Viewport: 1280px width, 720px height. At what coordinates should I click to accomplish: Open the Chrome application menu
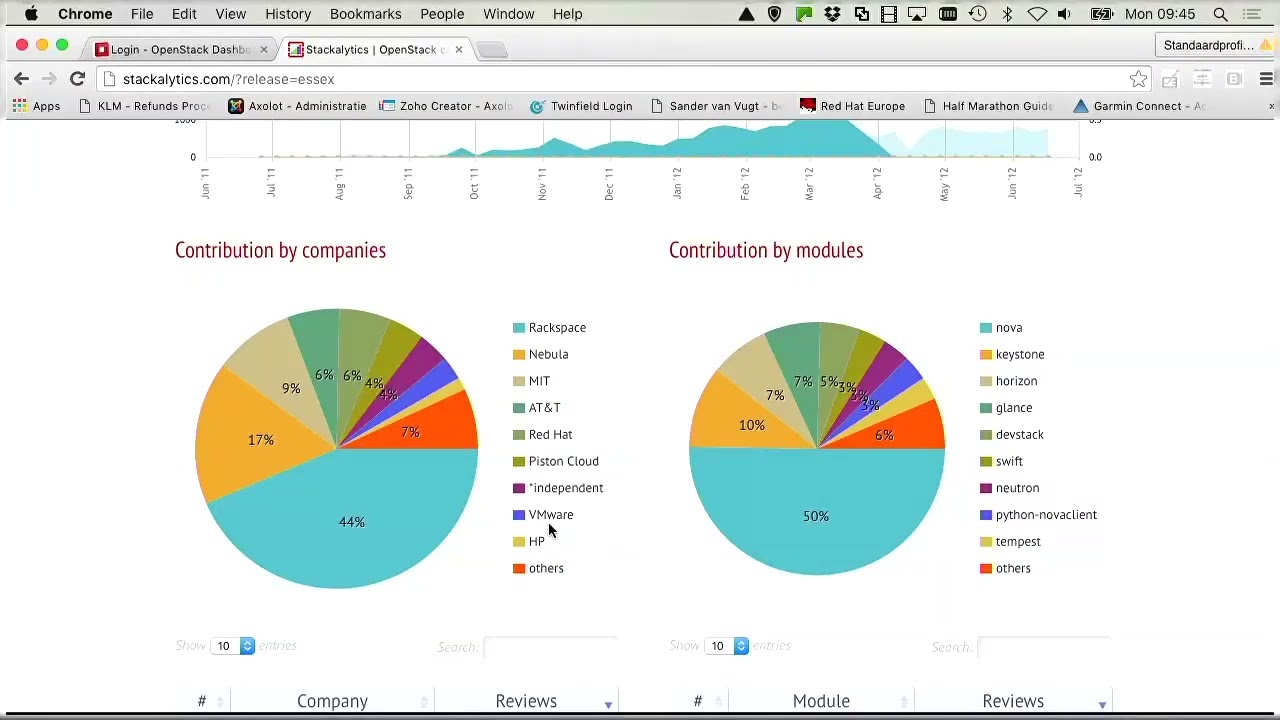[x=85, y=14]
